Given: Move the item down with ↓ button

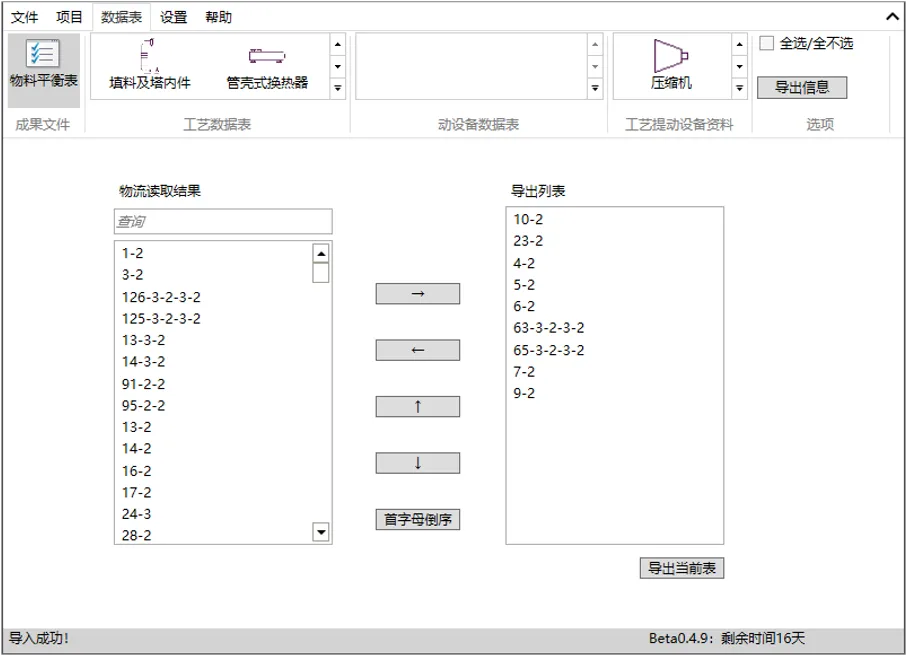Looking at the screenshot, I should 418,463.
